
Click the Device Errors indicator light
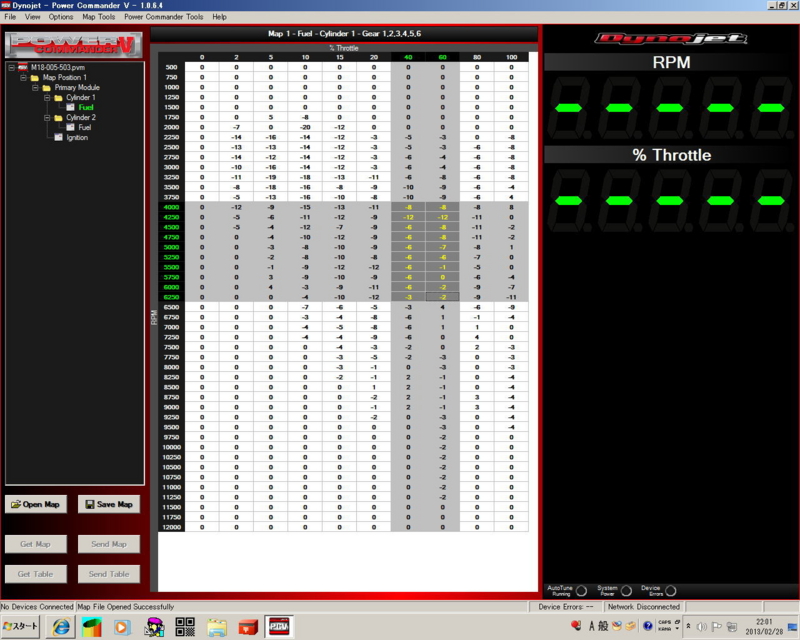click(x=670, y=590)
